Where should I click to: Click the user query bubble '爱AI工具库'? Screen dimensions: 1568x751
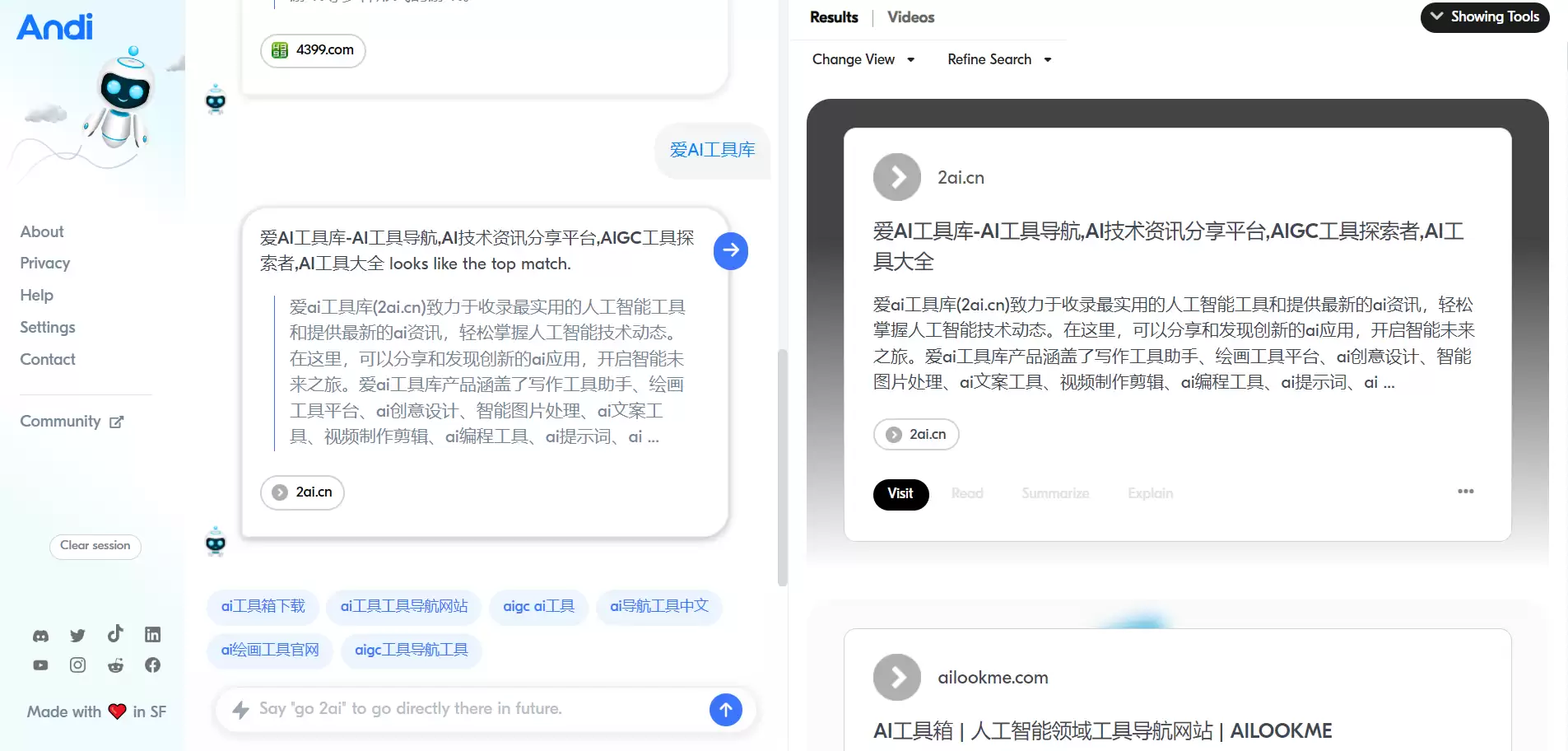(713, 150)
